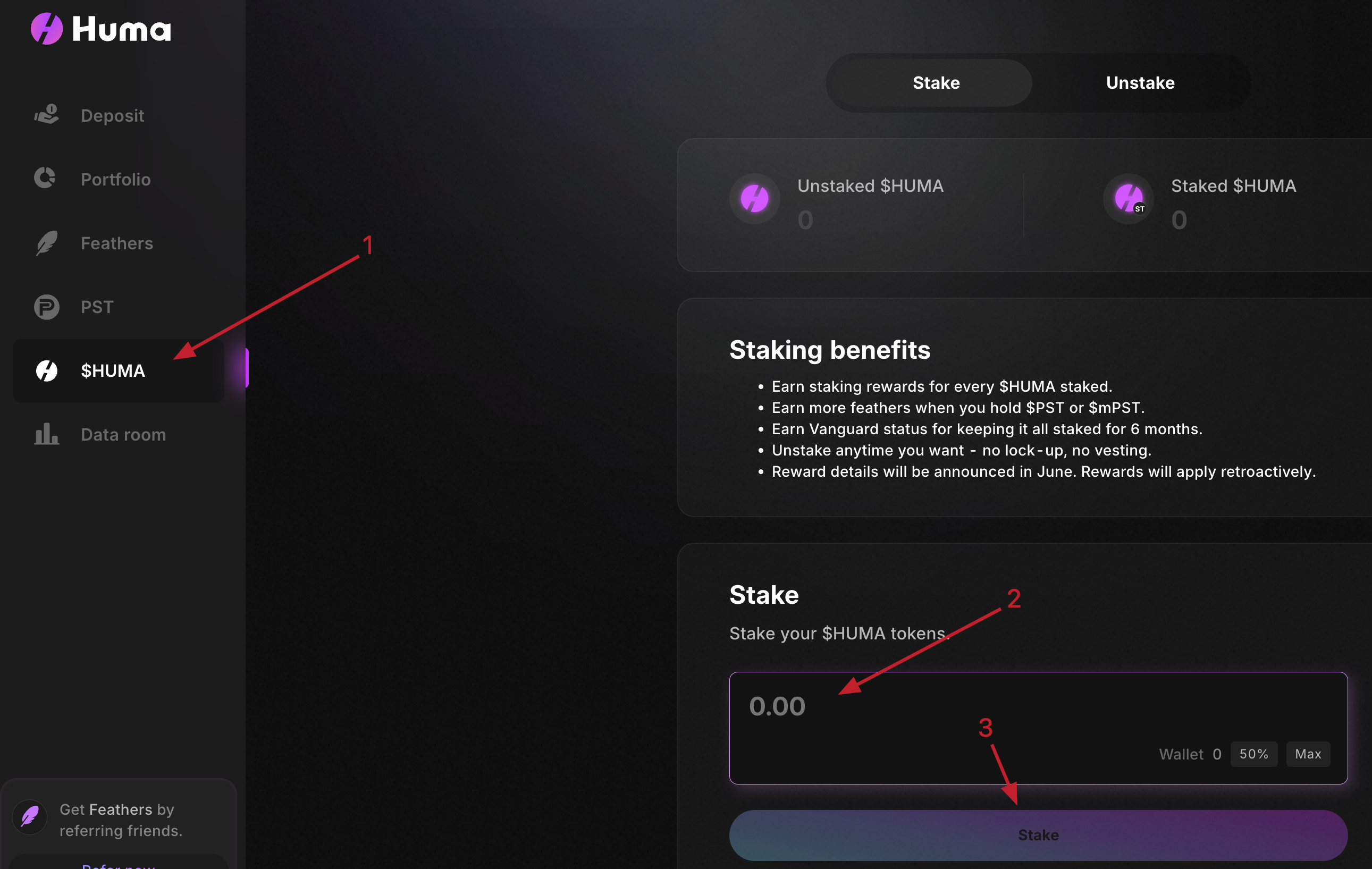Switch to the Unstake tab
This screenshot has width=1372, height=869.
tap(1140, 82)
